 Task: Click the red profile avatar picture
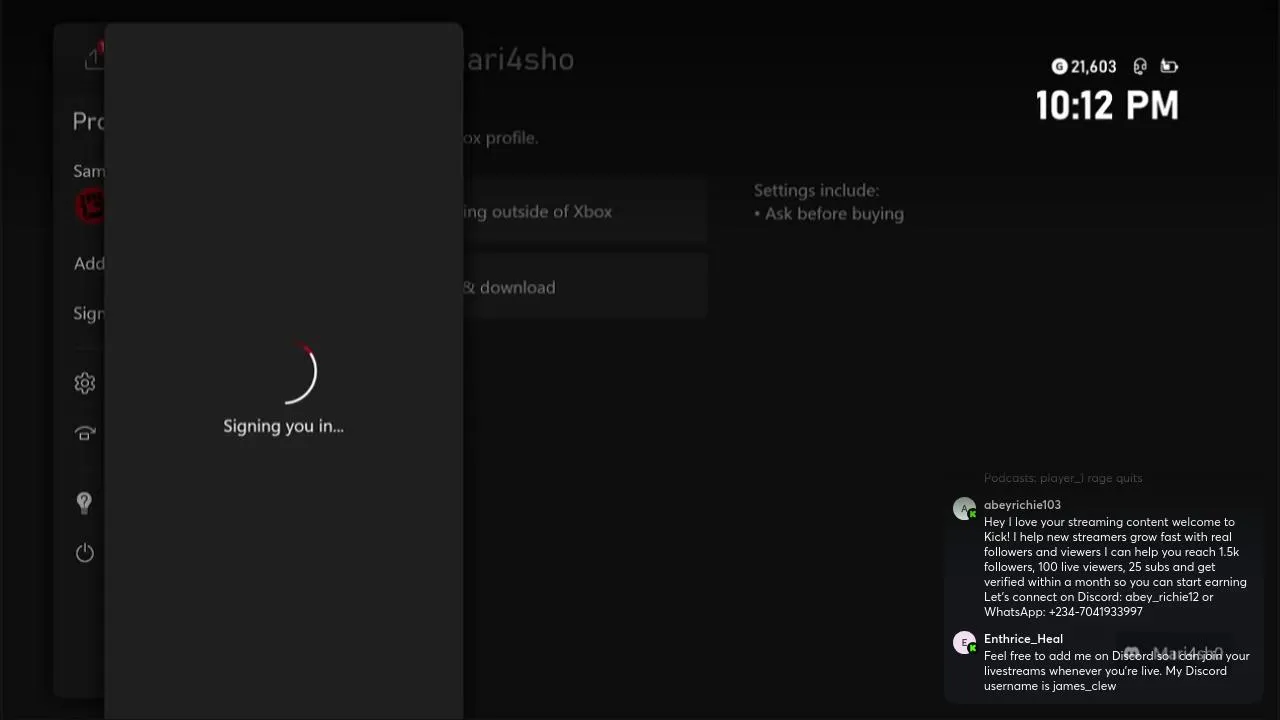click(90, 207)
